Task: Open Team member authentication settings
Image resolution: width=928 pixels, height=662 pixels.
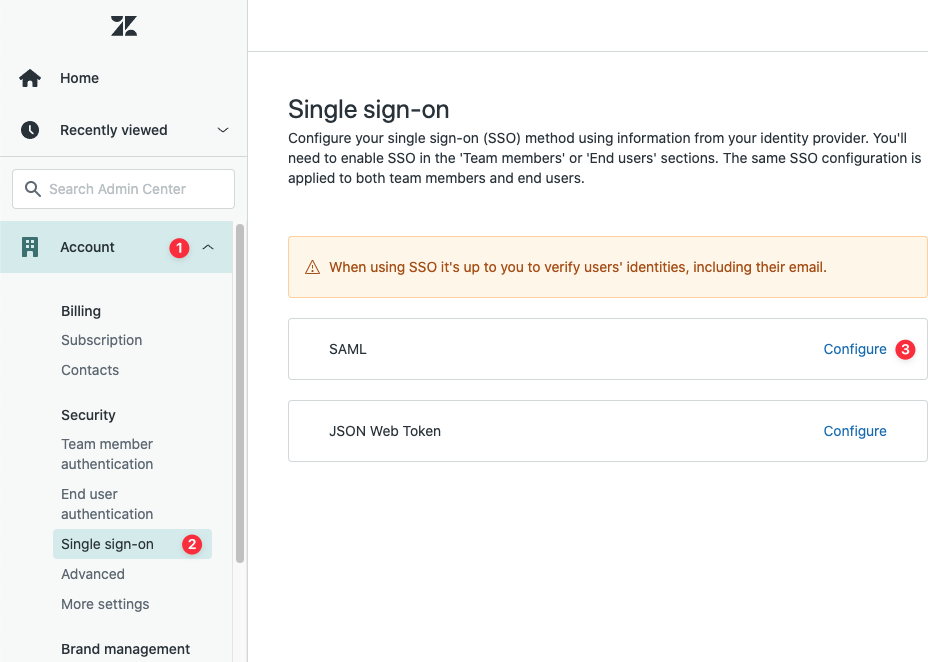Action: pyautogui.click(x=107, y=453)
